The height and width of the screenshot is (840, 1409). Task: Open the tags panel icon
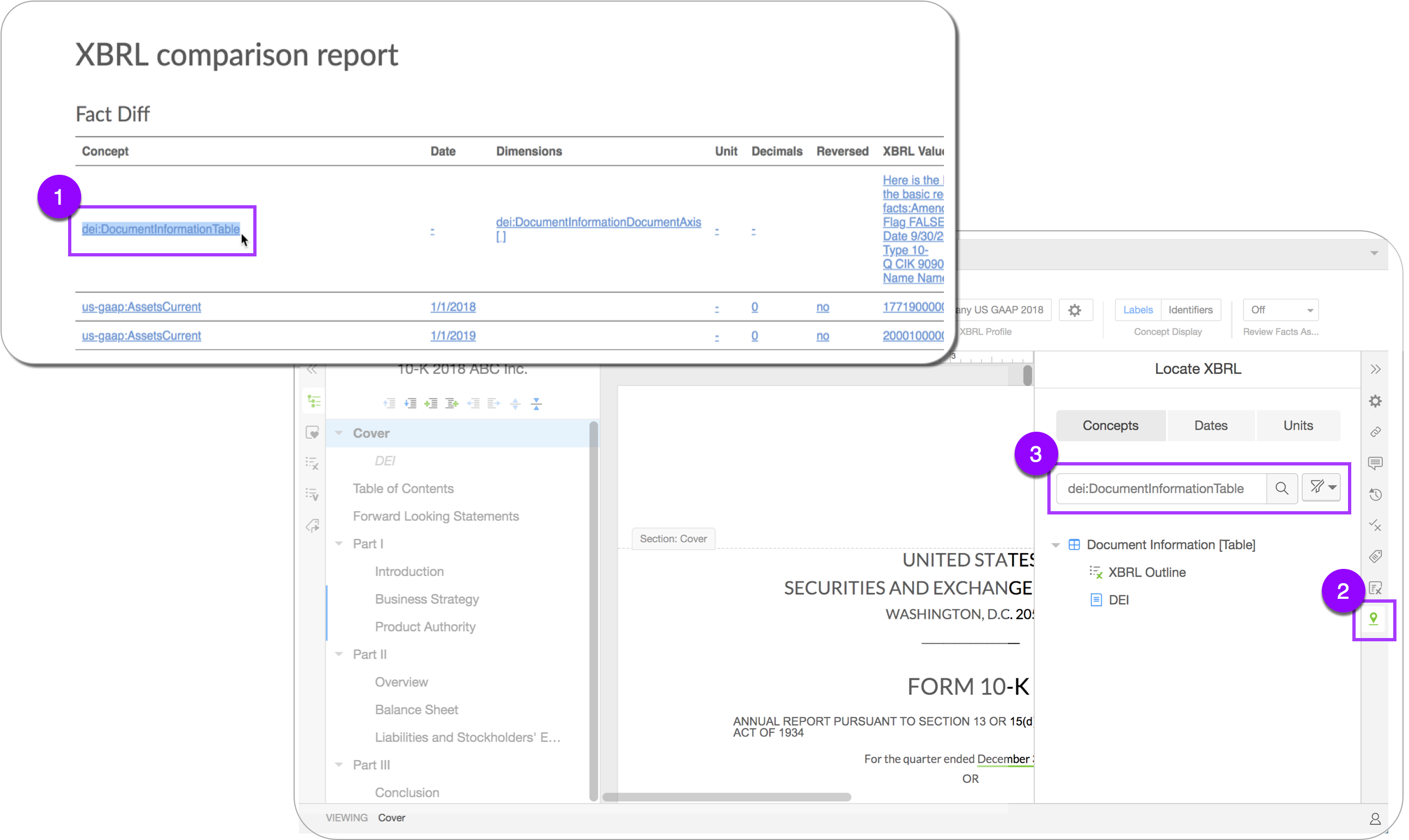tap(1375, 557)
